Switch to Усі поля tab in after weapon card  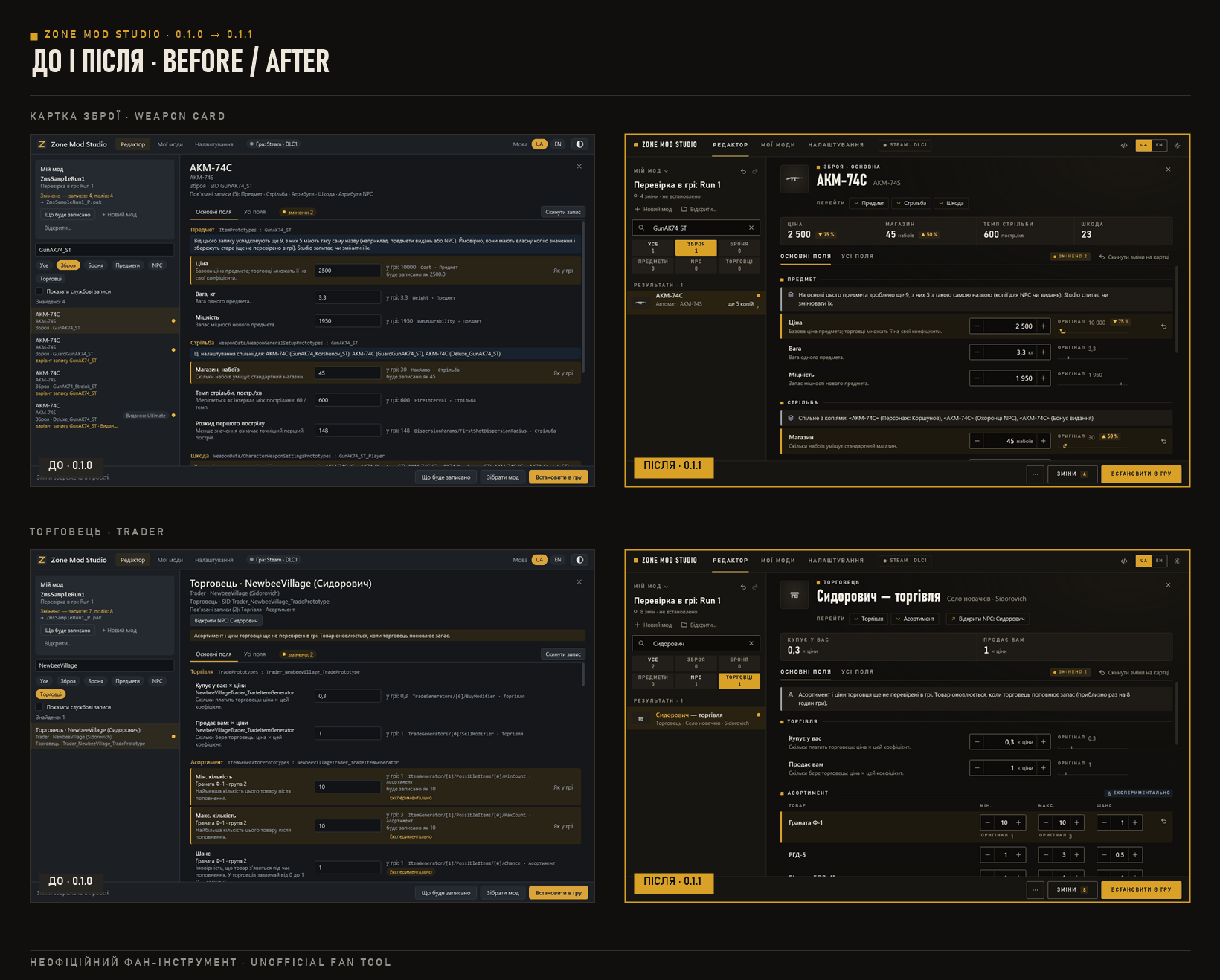pos(857,257)
